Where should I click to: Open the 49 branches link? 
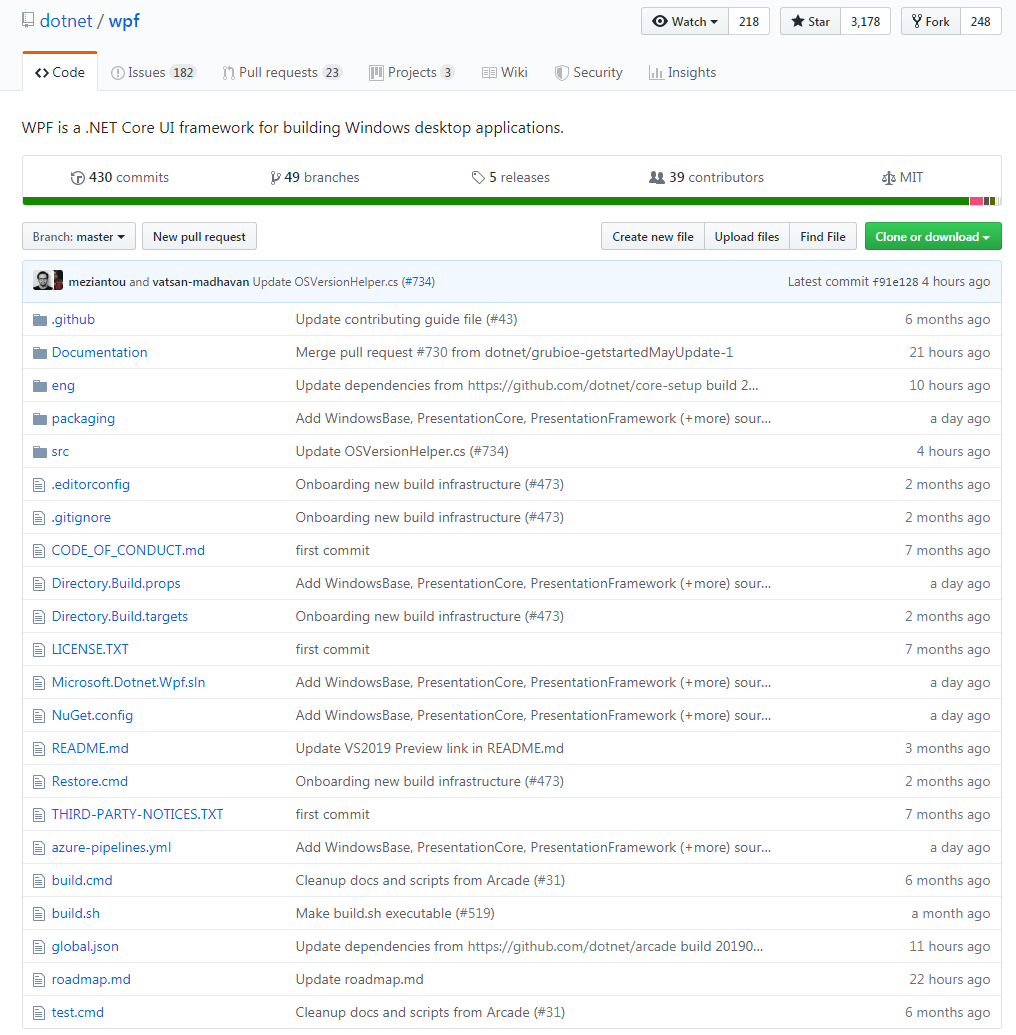pyautogui.click(x=315, y=178)
